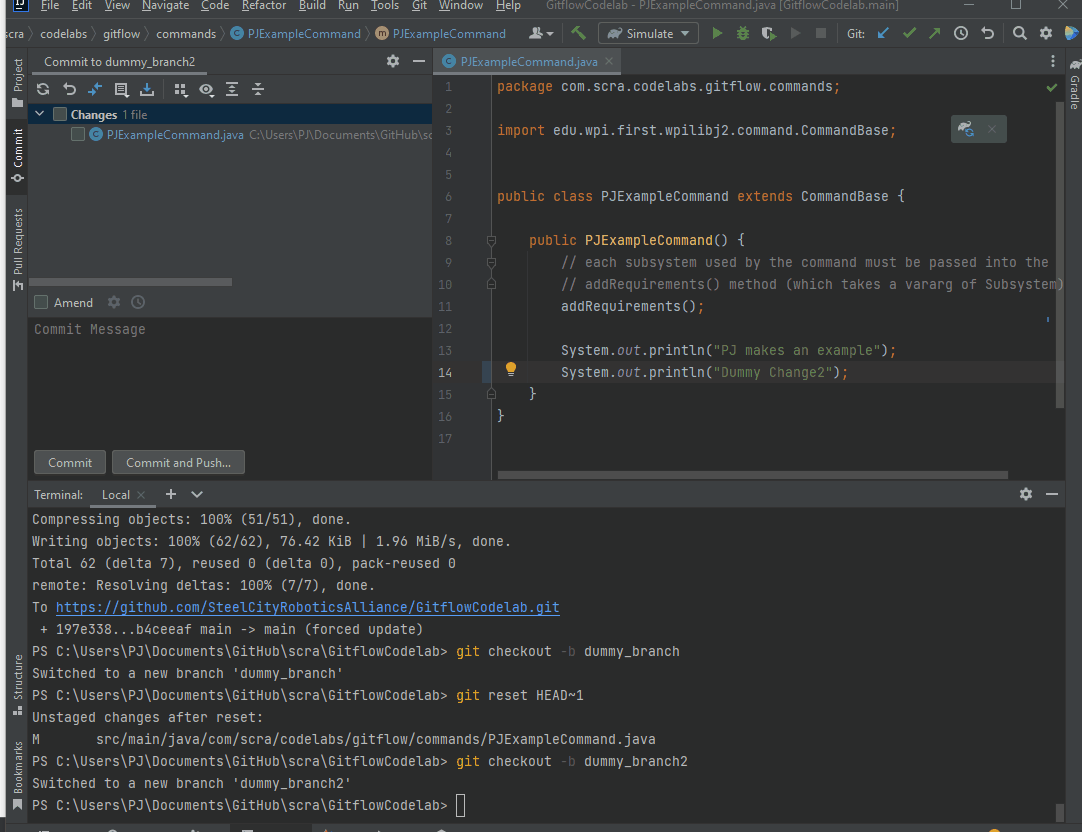Image resolution: width=1082 pixels, height=832 pixels.
Task: Click the Build project hammer icon
Action: tap(578, 33)
